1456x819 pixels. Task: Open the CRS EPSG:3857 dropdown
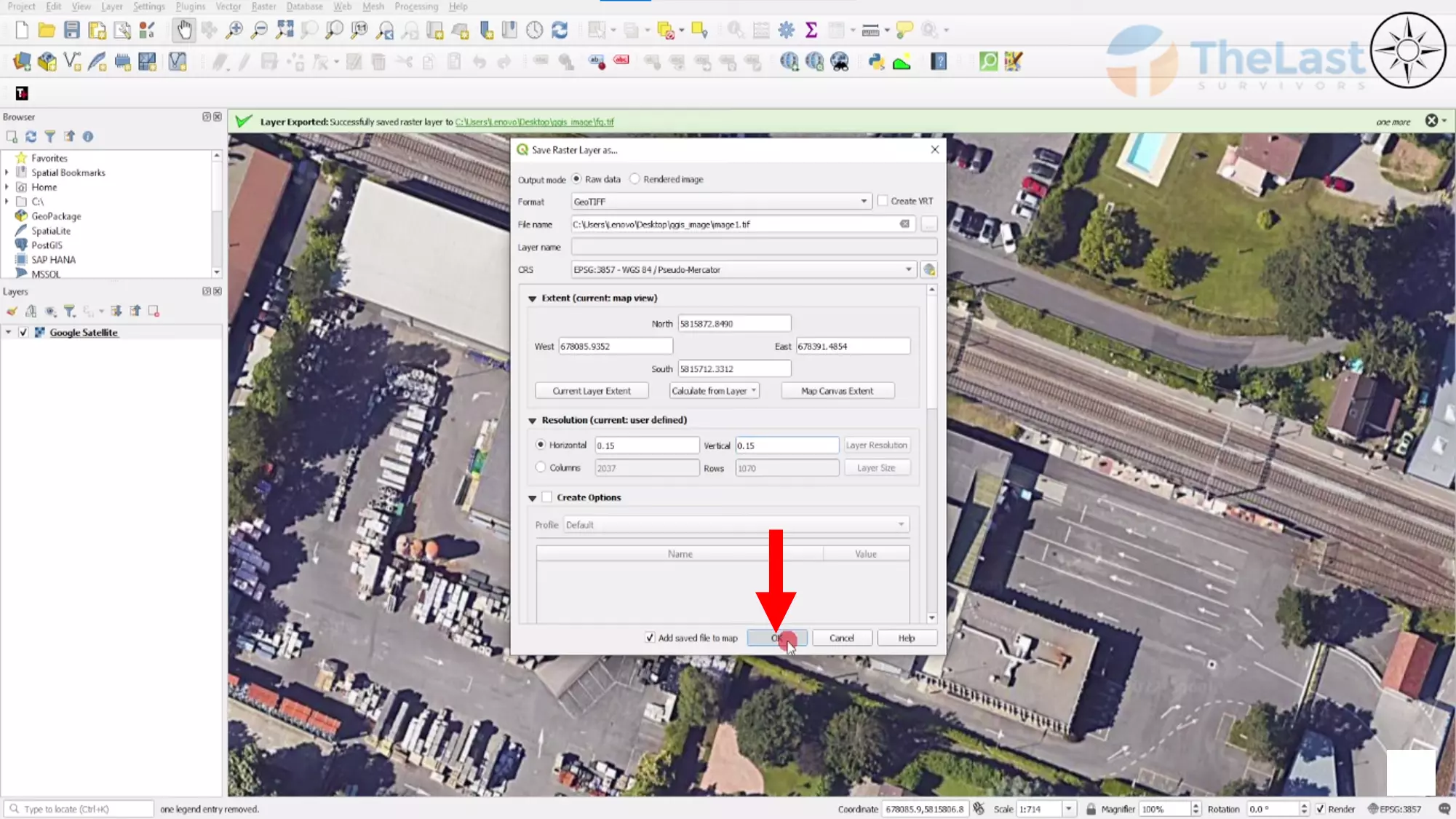pos(743,269)
